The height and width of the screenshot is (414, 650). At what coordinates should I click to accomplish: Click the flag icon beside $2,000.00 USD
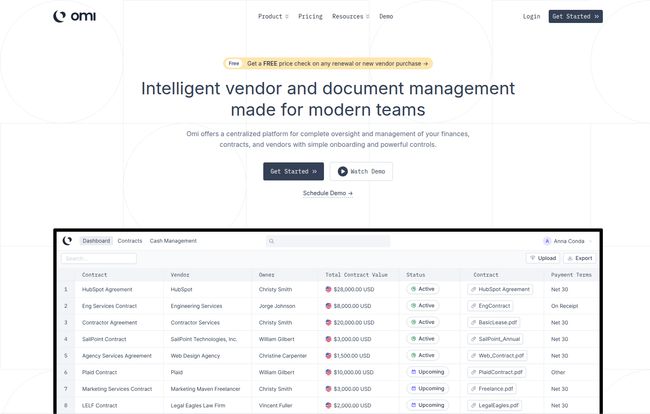328,405
